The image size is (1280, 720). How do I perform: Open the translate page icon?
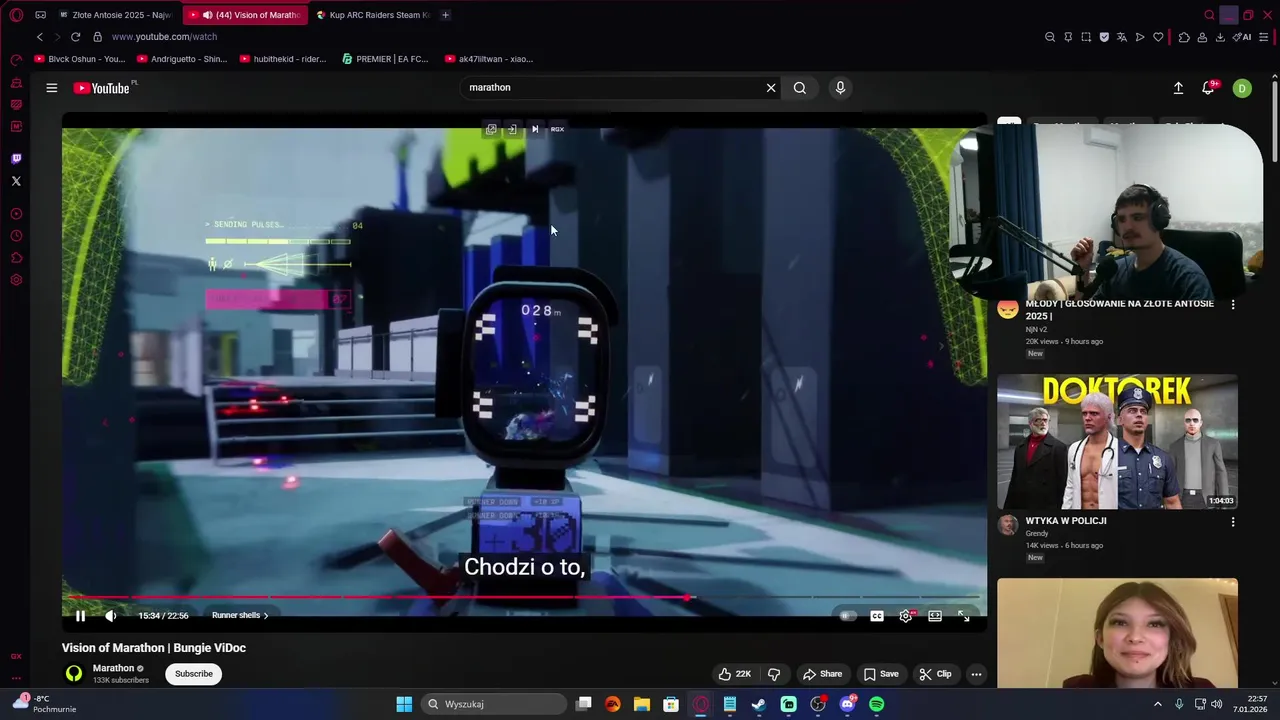coord(1122,37)
